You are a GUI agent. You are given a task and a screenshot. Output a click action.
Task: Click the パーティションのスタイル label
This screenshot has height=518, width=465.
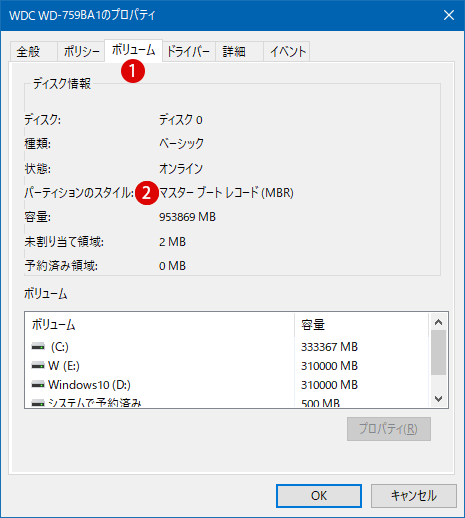tap(79, 193)
